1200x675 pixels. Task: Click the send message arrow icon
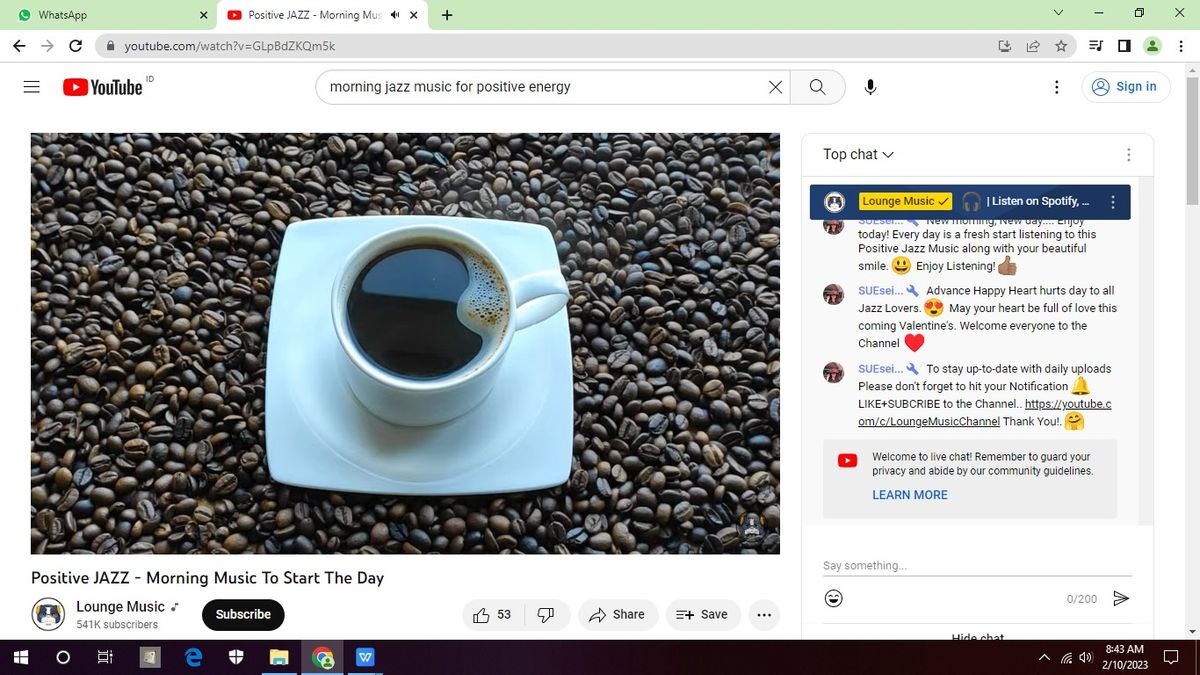pyautogui.click(x=1121, y=598)
